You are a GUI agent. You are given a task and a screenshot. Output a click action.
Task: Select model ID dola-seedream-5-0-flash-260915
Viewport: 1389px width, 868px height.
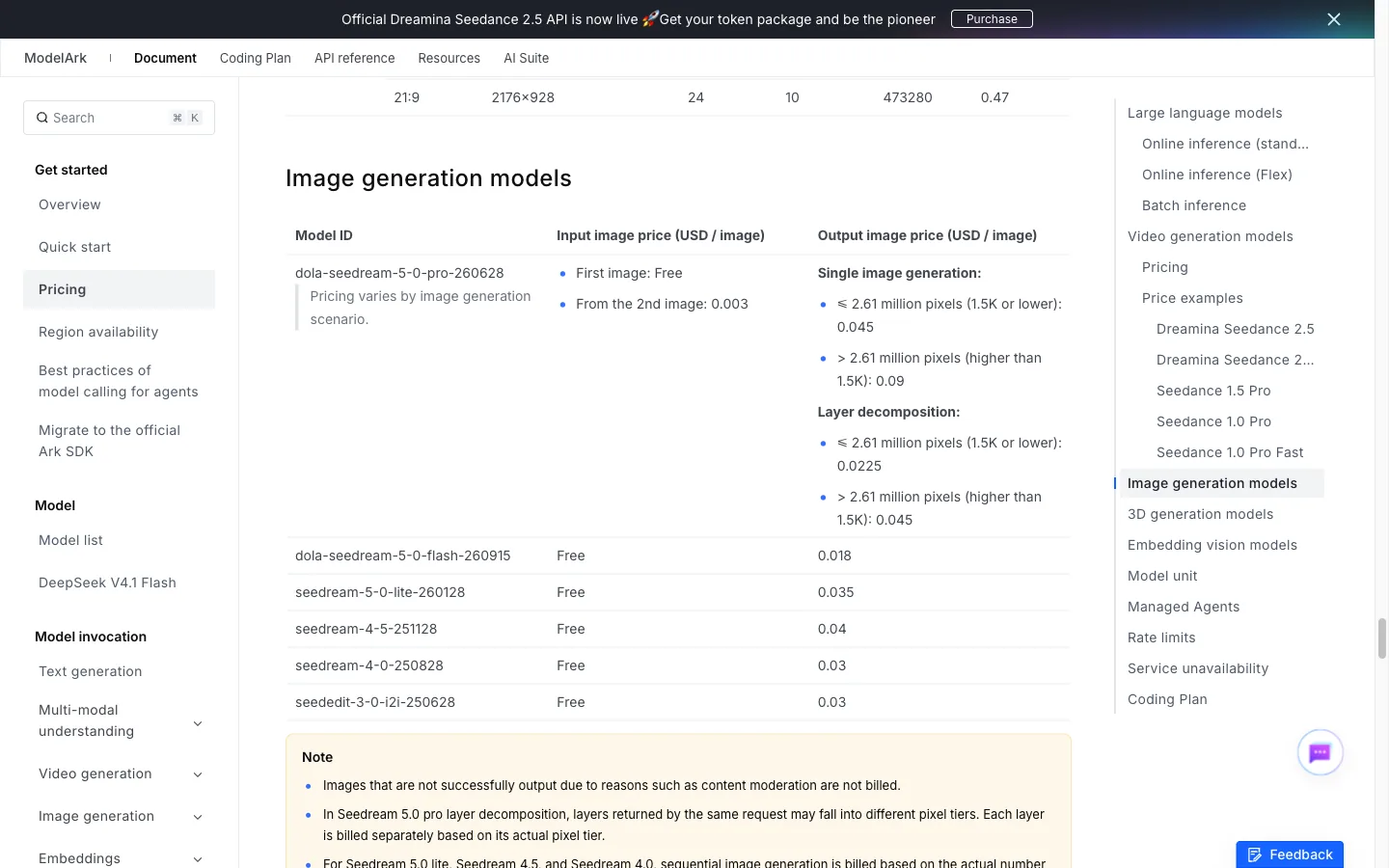click(x=403, y=556)
